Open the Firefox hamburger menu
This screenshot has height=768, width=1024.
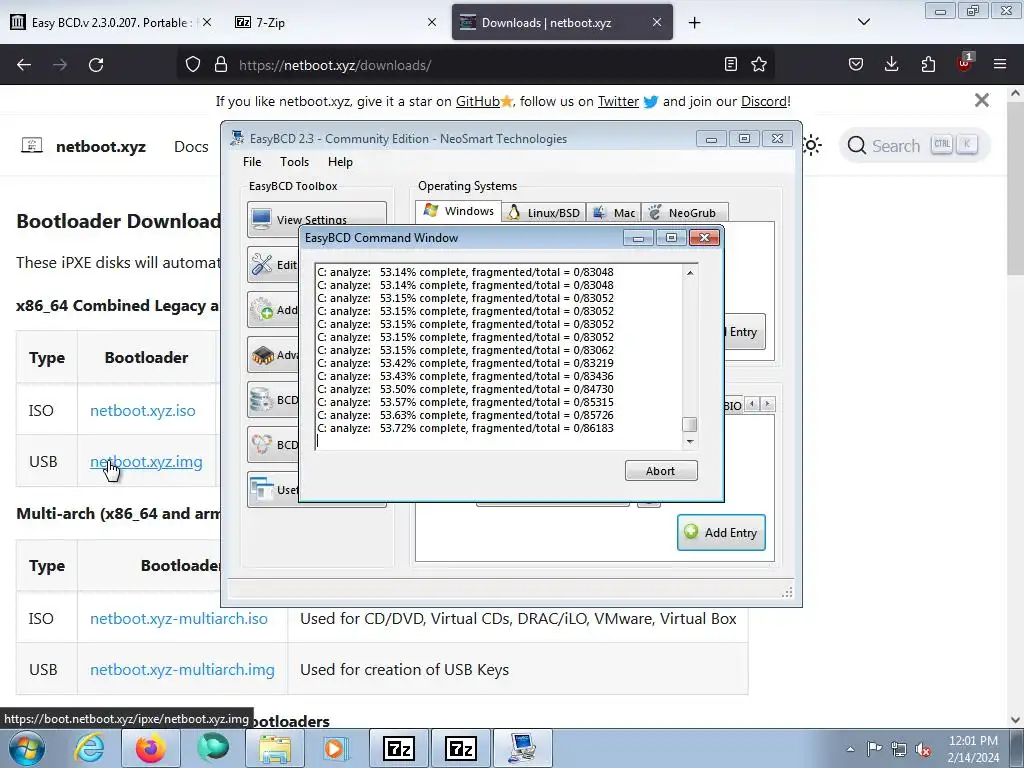click(1000, 64)
